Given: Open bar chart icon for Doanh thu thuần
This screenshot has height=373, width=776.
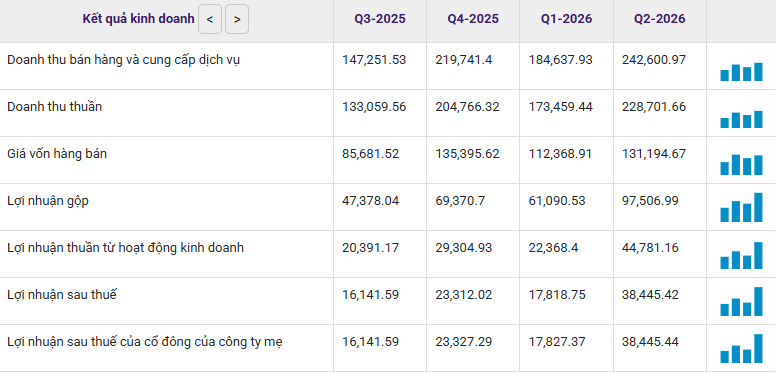Looking at the screenshot, I should pos(741,119).
